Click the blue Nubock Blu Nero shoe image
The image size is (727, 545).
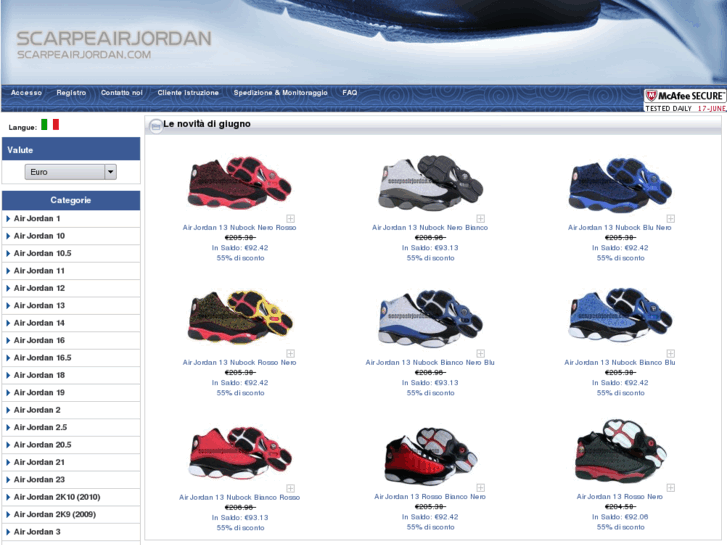pyautogui.click(x=619, y=184)
